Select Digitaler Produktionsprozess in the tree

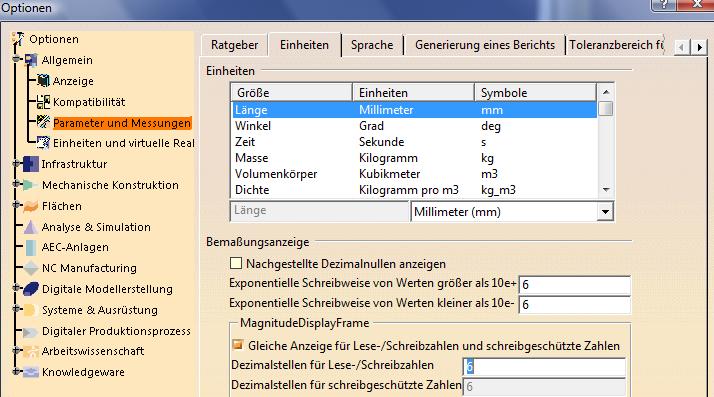(x=116, y=331)
